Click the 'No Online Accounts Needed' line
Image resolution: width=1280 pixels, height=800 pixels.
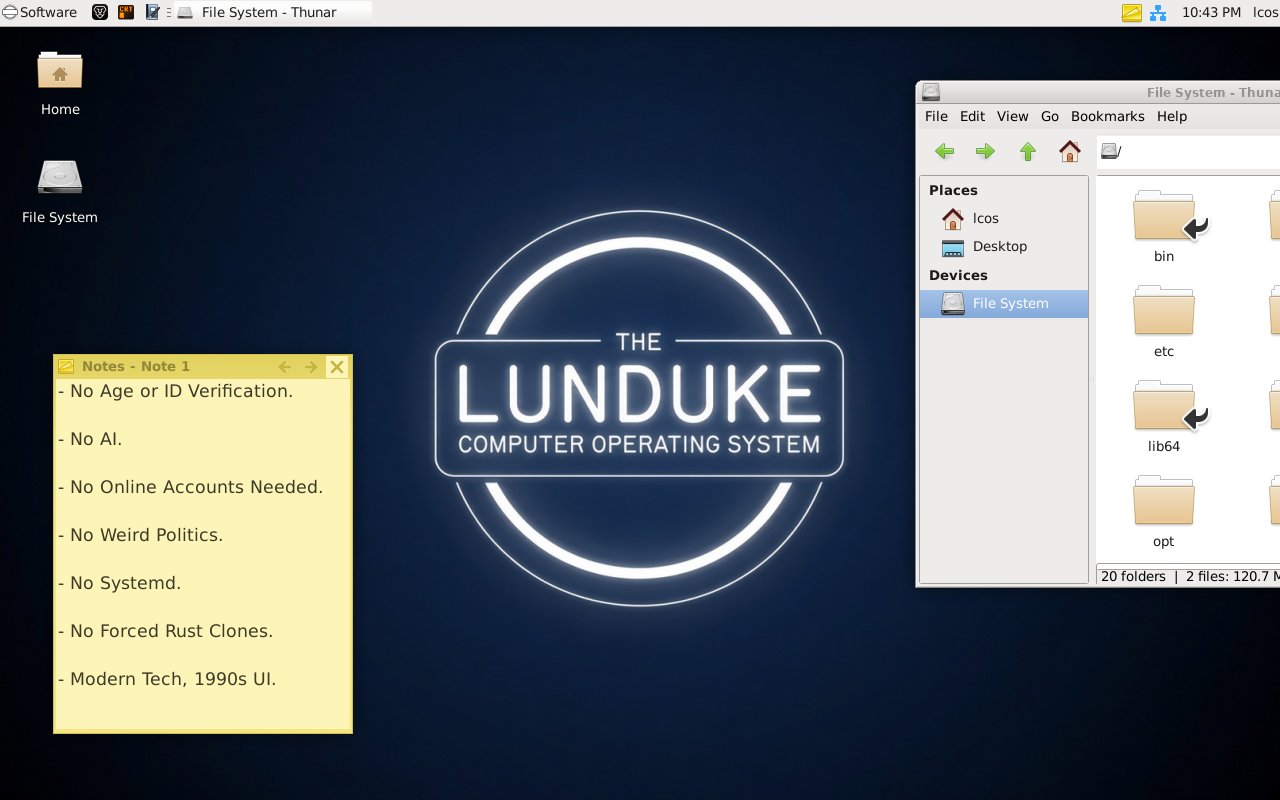pyautogui.click(x=191, y=487)
